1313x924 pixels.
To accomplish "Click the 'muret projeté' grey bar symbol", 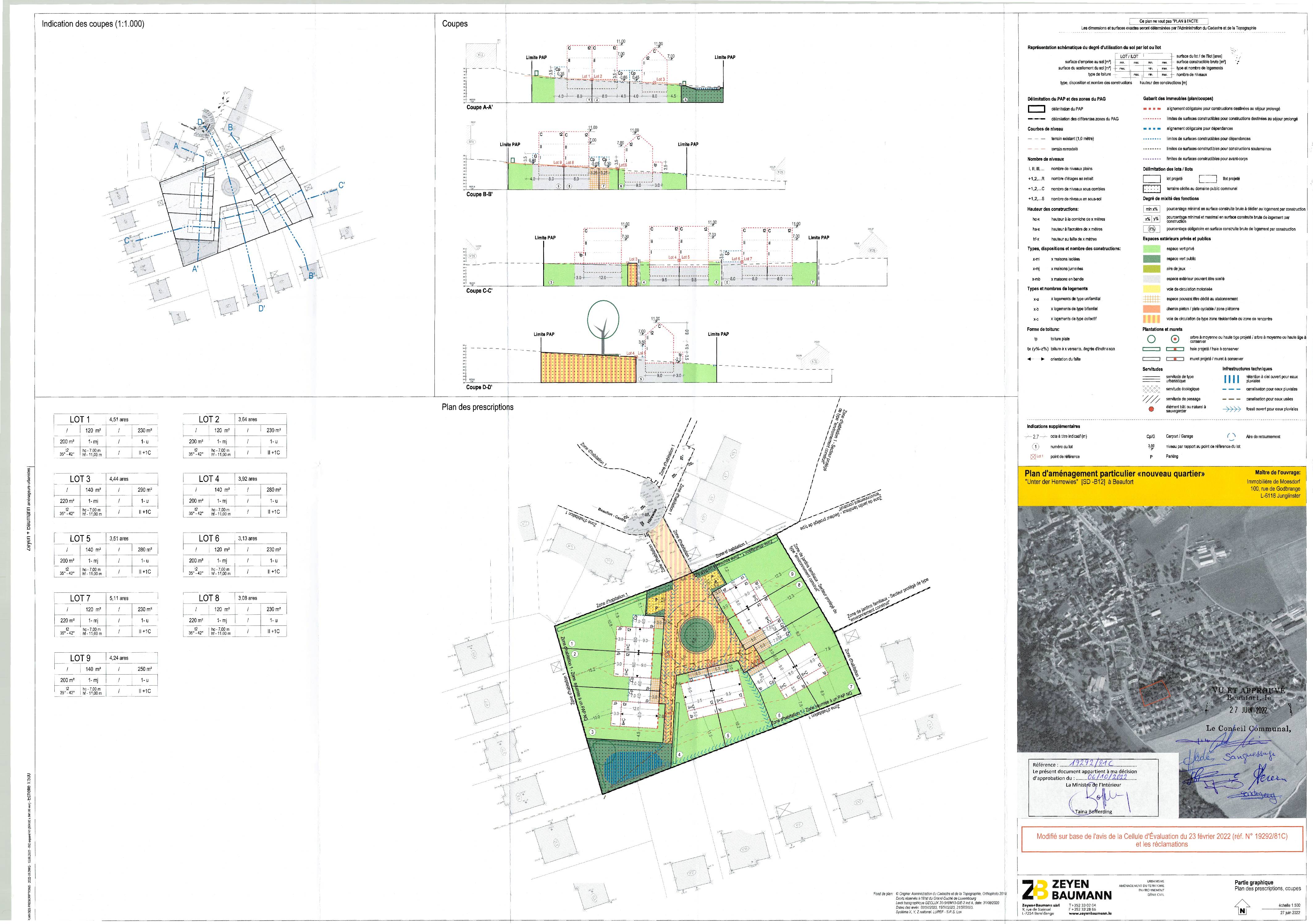I will 1151,359.
